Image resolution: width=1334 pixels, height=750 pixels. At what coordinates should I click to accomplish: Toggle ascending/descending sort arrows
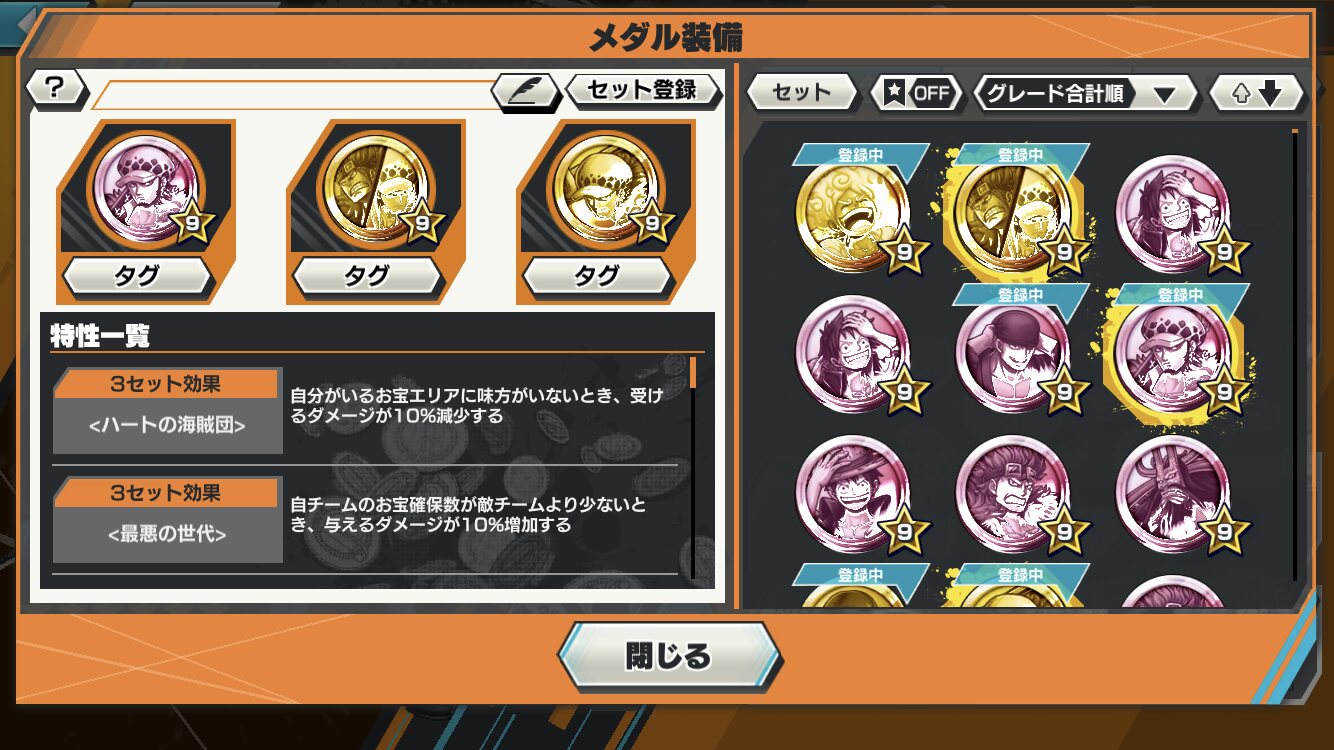1256,93
